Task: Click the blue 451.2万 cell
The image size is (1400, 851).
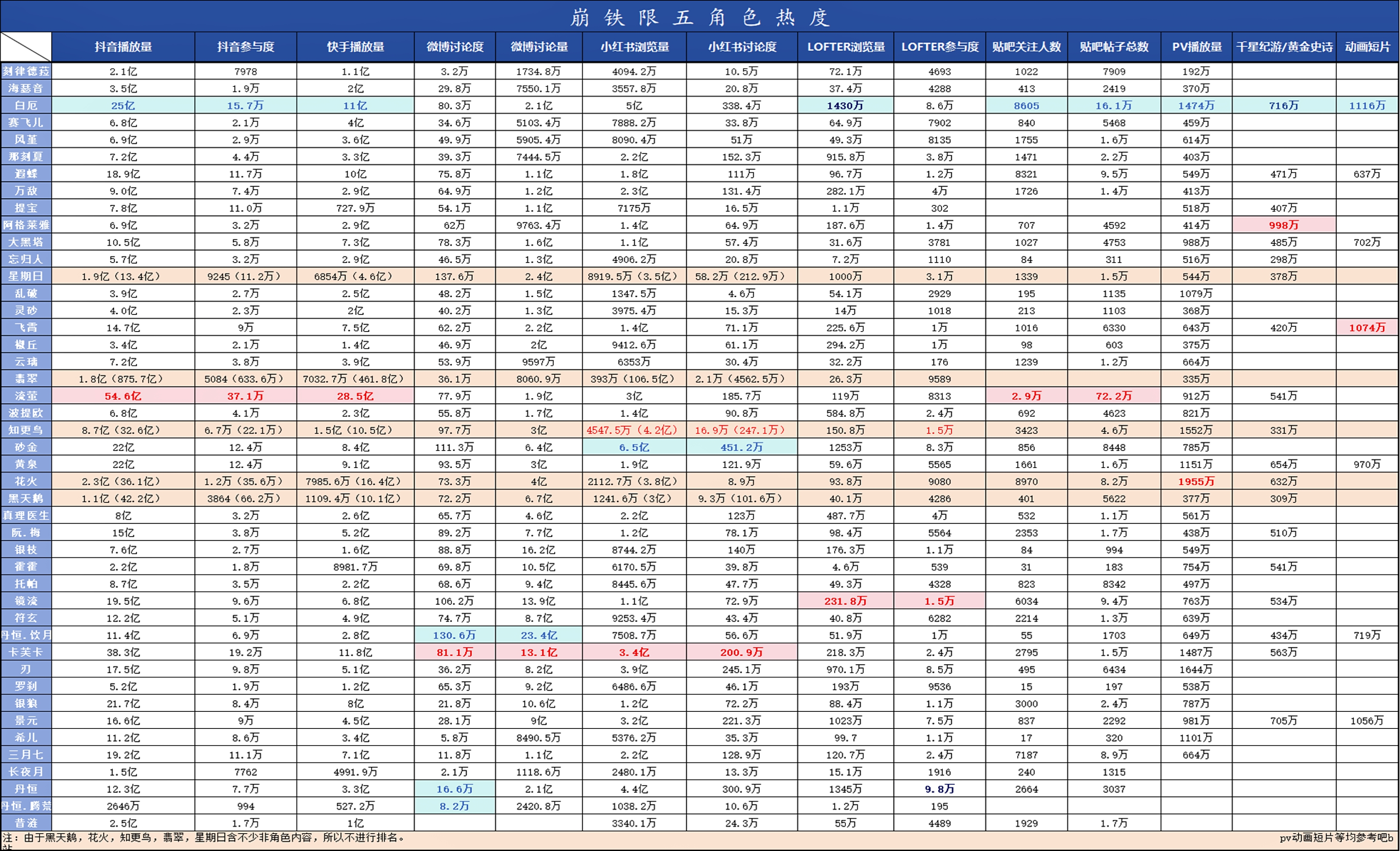Action: click(x=742, y=447)
